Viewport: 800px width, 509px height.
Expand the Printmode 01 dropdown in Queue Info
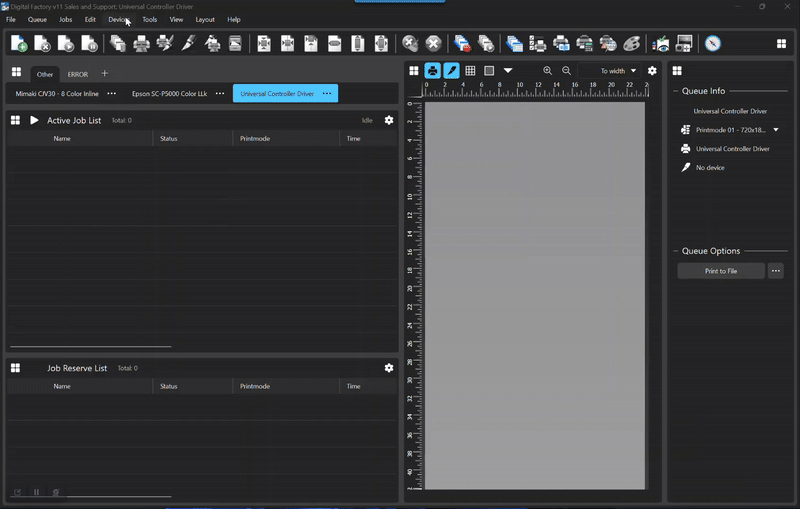pyautogui.click(x=775, y=130)
